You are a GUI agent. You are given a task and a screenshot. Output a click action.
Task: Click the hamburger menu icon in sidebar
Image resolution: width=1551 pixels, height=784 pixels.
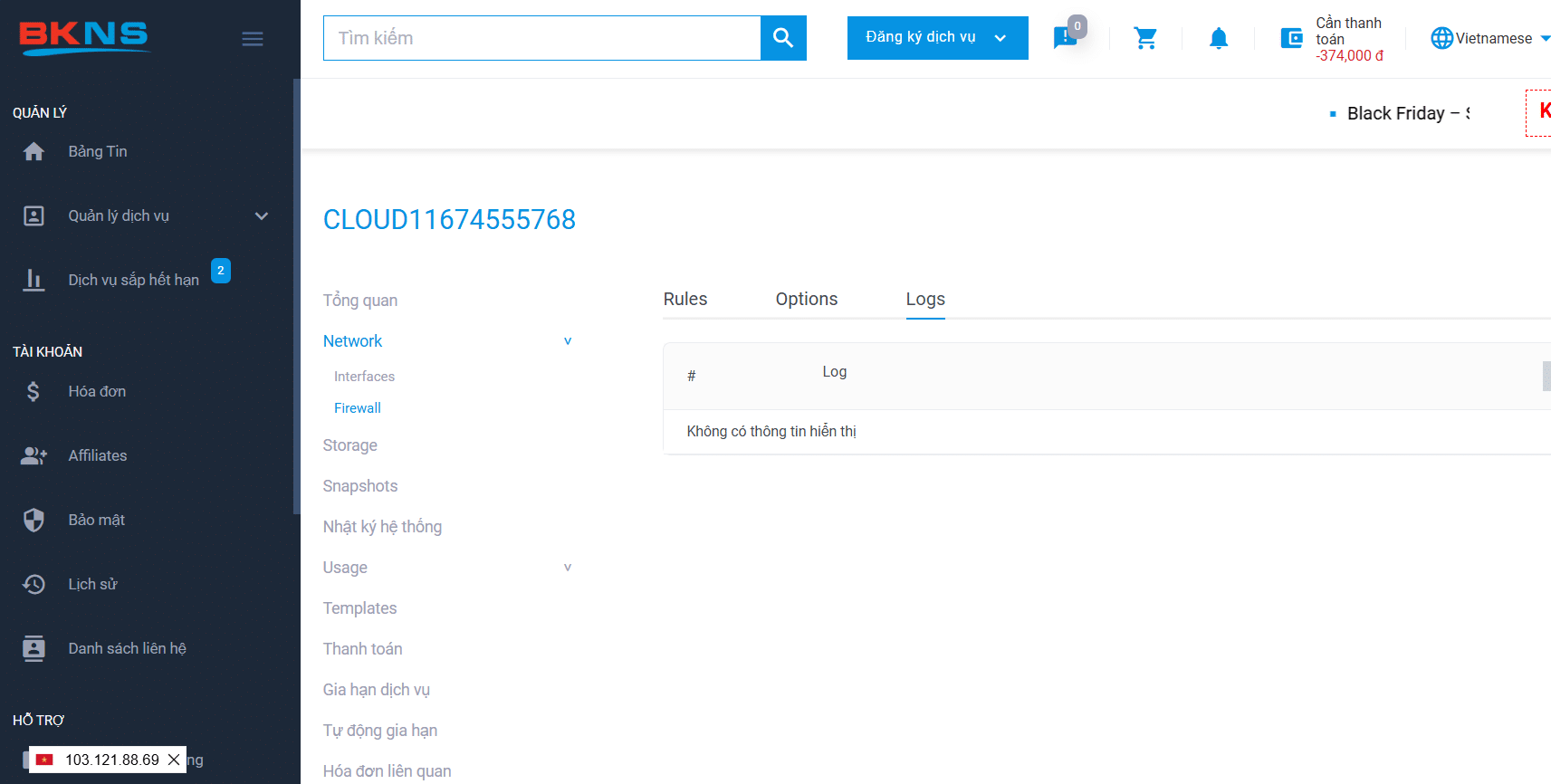pos(253,39)
